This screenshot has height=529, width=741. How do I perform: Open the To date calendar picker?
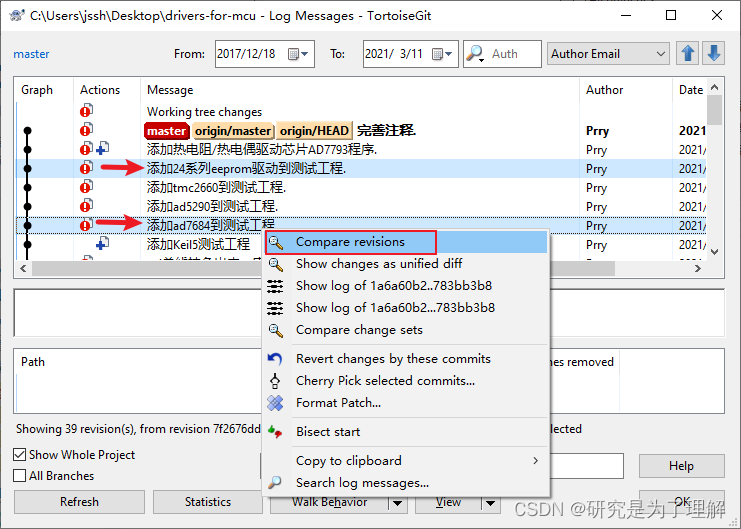442,54
